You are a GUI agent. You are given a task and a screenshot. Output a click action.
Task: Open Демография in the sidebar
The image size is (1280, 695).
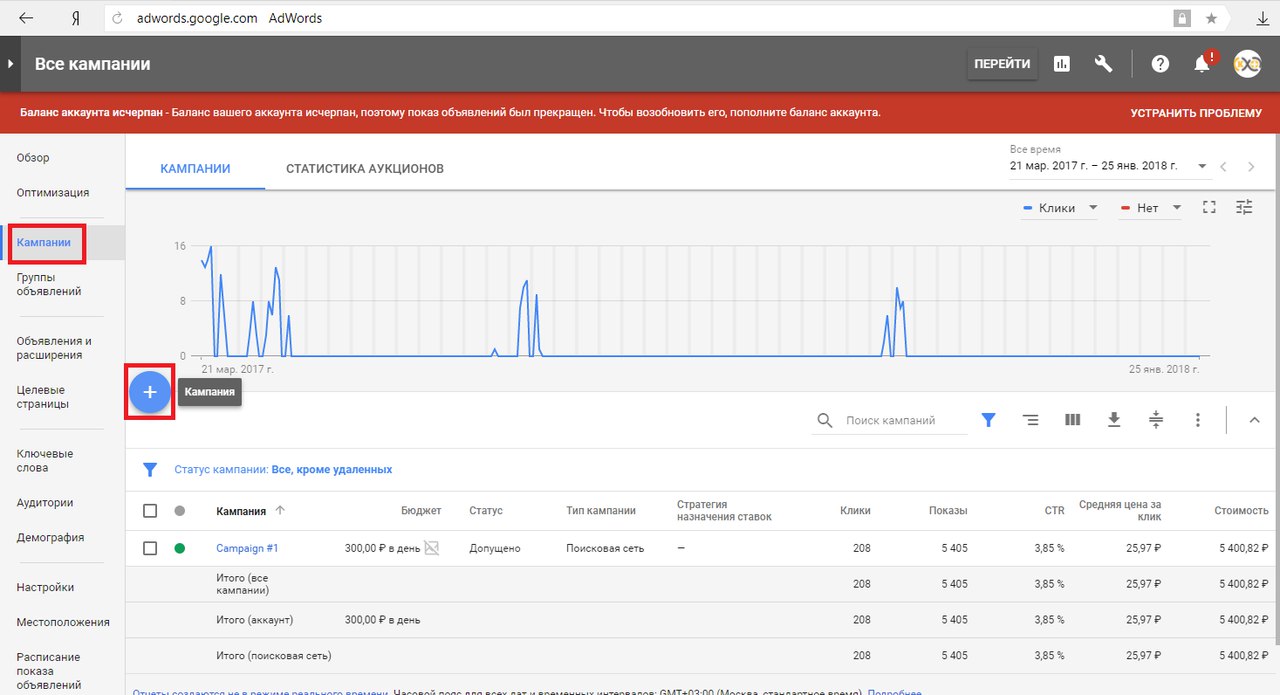pyautogui.click(x=49, y=538)
